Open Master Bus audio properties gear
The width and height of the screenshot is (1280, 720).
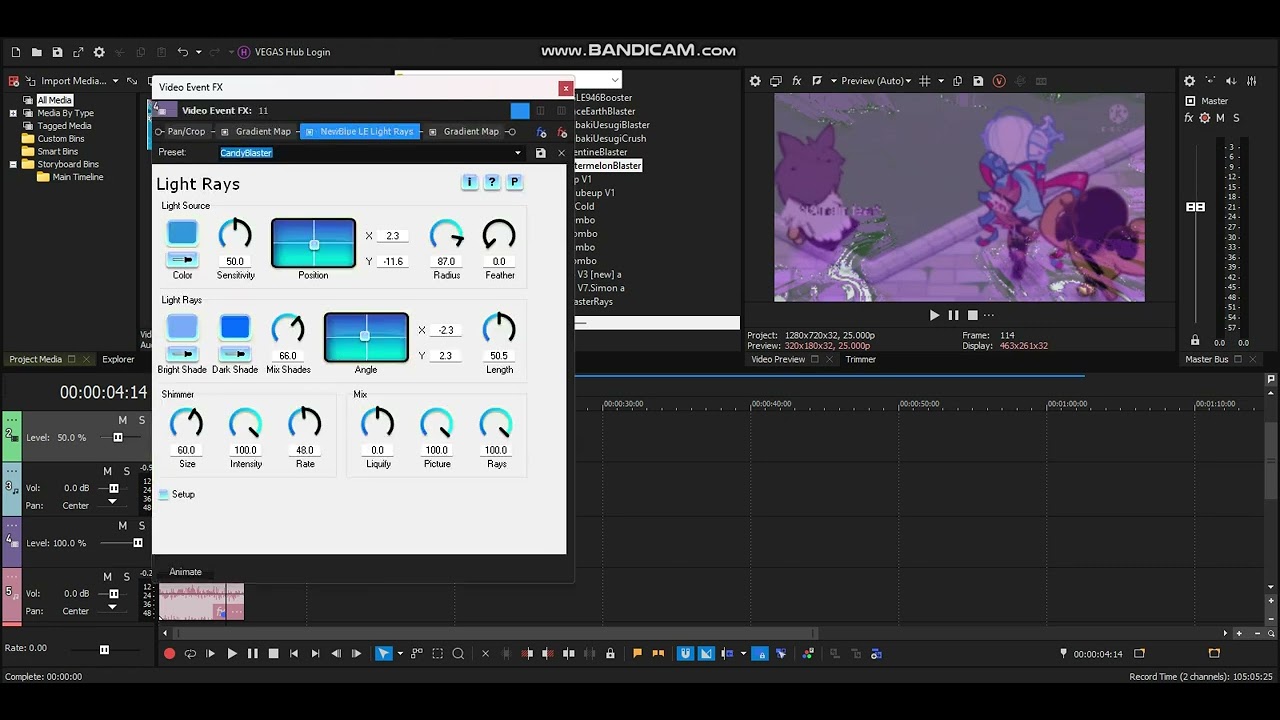coord(1189,81)
